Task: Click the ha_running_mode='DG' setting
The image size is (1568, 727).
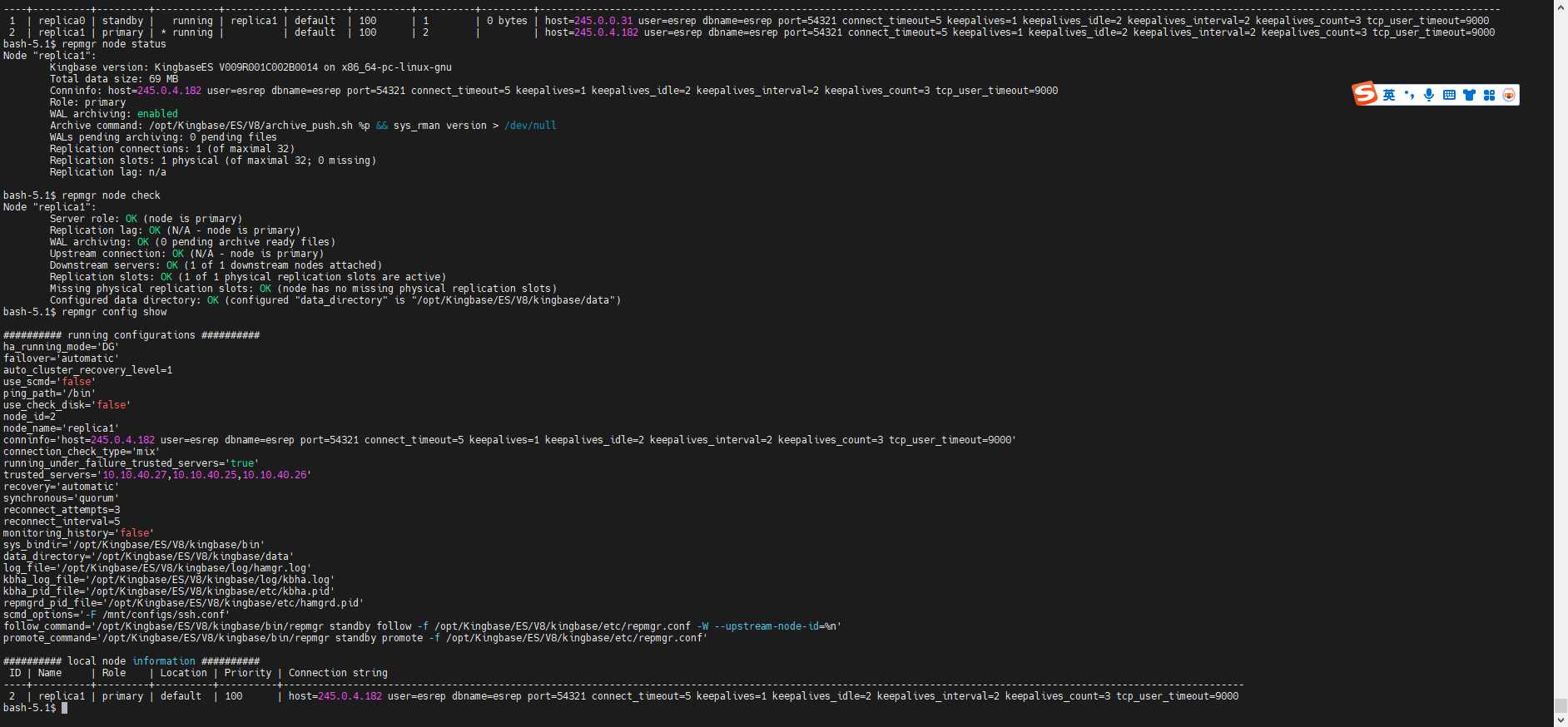Action: 61,347
